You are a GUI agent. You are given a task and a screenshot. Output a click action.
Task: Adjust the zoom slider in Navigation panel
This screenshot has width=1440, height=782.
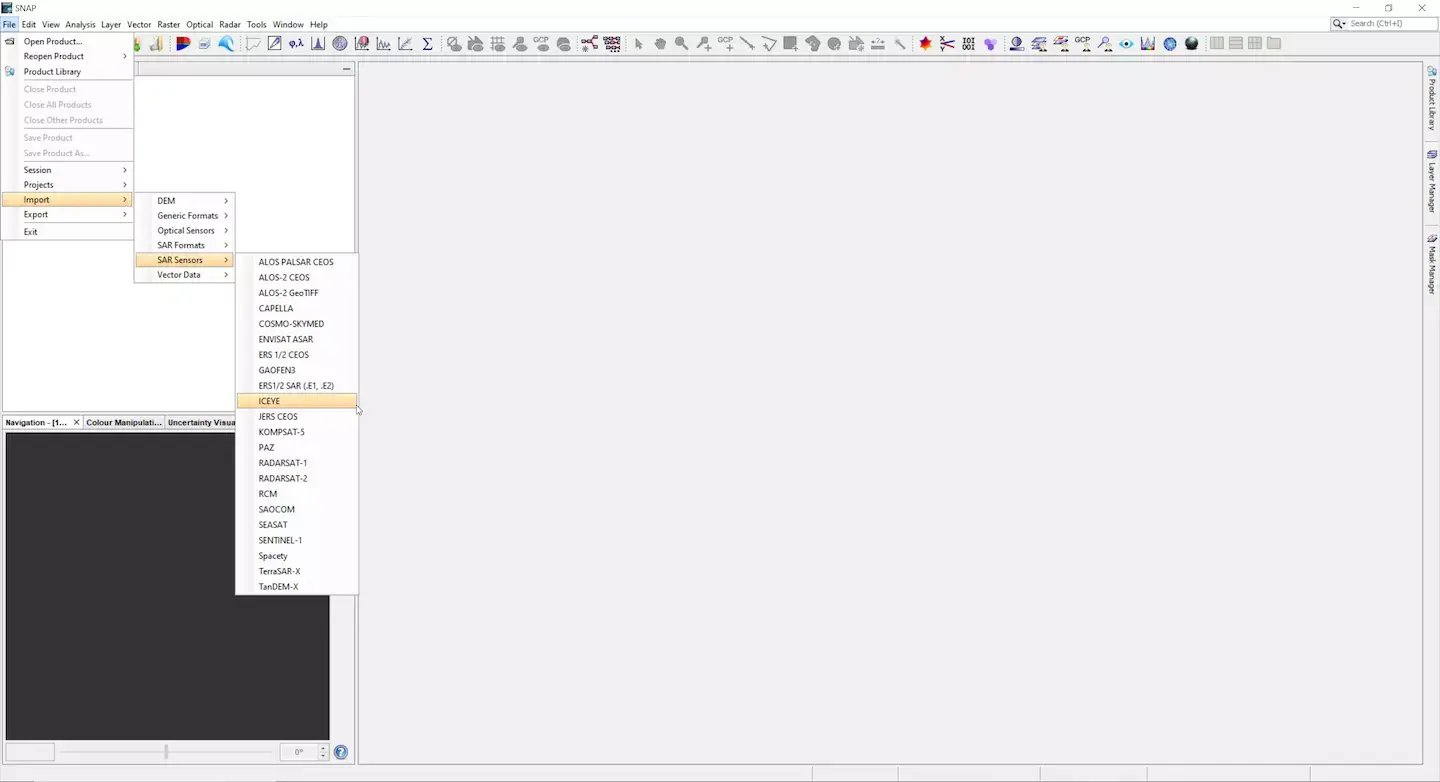point(166,752)
